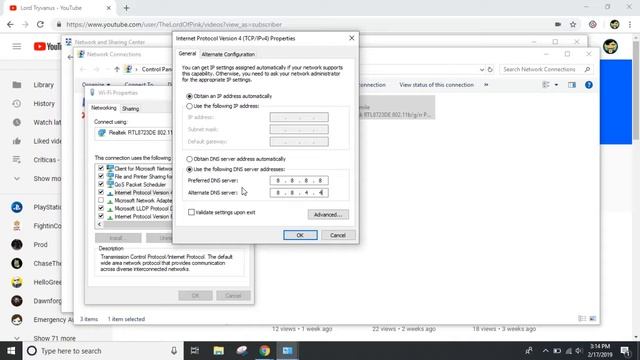Open Sharing tab in Wi-Fi Properties
Viewport: 640px width, 360px height.
[x=131, y=109]
